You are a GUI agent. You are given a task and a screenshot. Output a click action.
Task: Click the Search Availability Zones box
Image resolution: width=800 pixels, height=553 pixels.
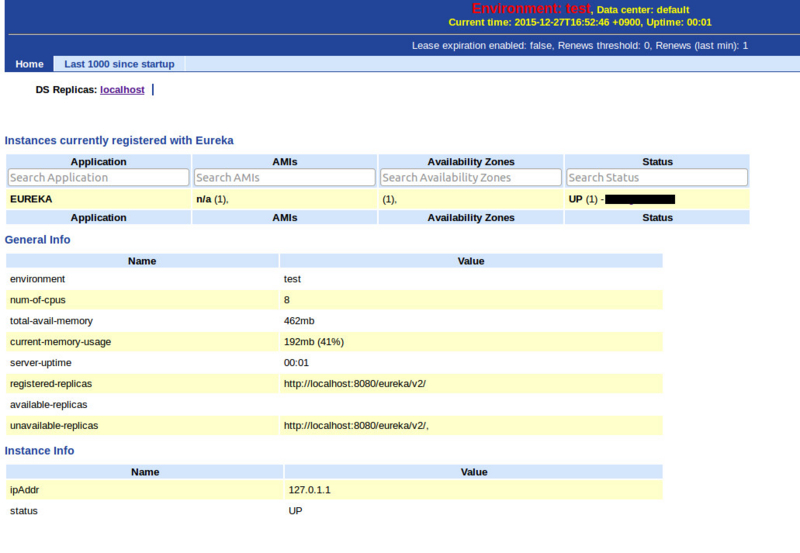[471, 178]
